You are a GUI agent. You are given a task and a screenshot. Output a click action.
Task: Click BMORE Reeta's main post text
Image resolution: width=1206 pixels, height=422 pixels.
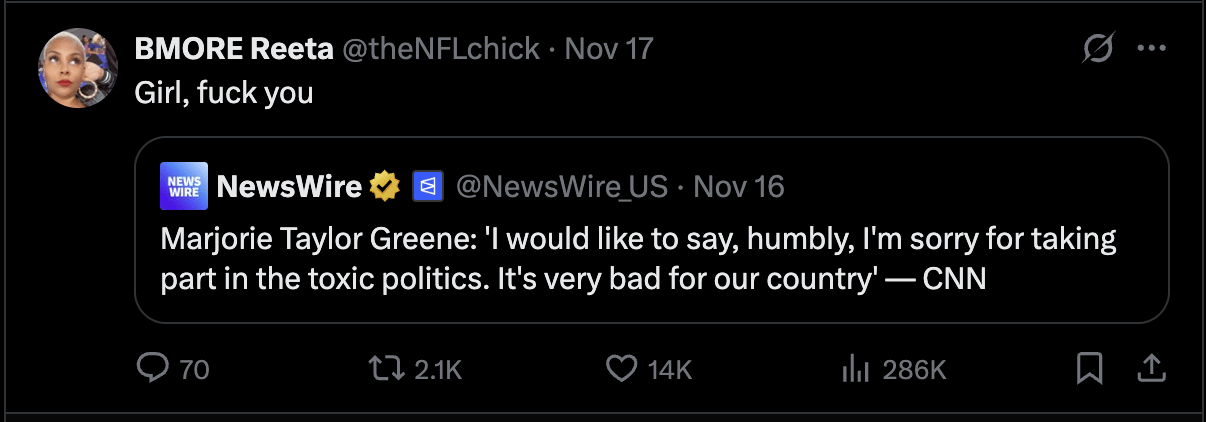224,93
